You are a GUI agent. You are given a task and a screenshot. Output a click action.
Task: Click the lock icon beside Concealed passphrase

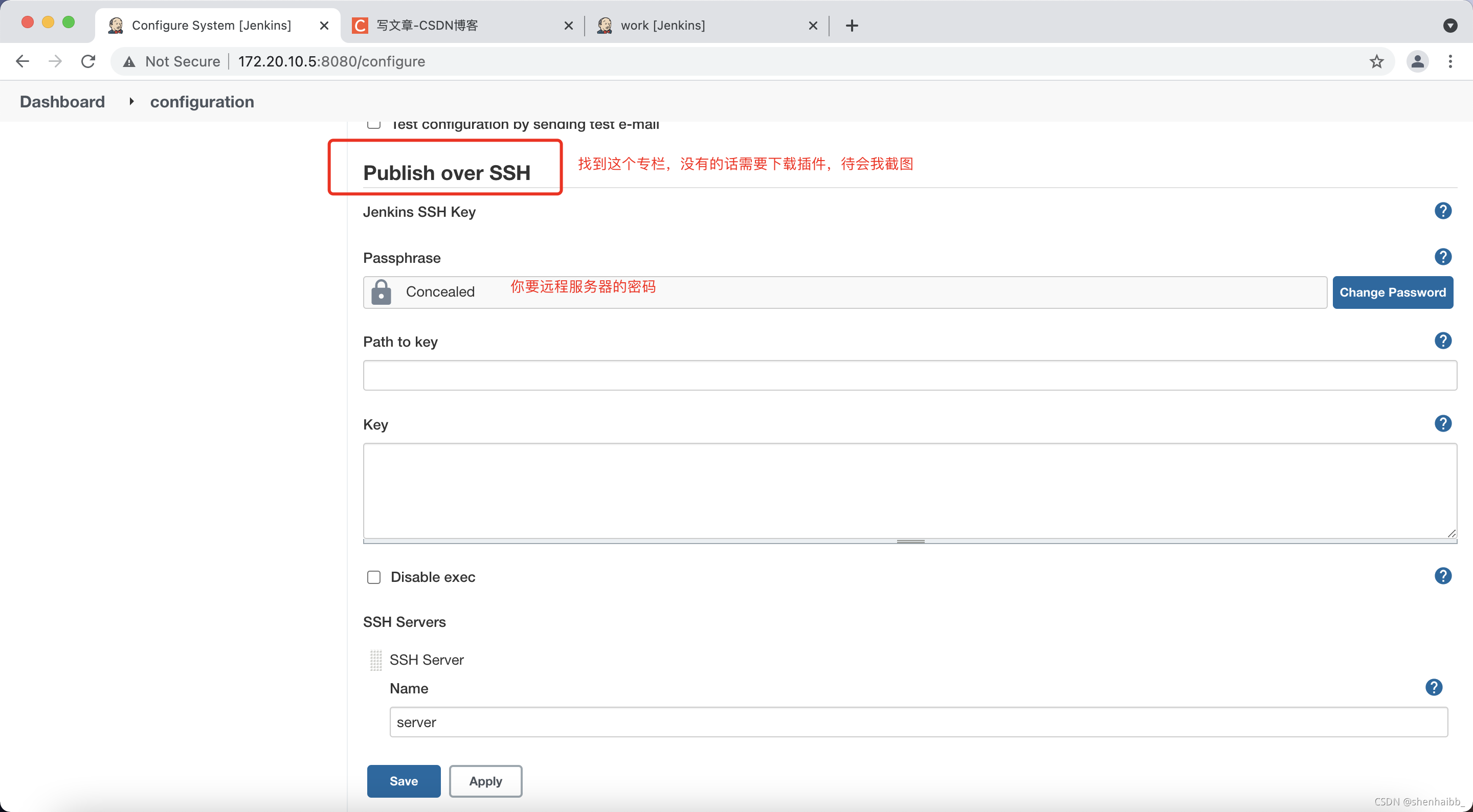coord(382,292)
